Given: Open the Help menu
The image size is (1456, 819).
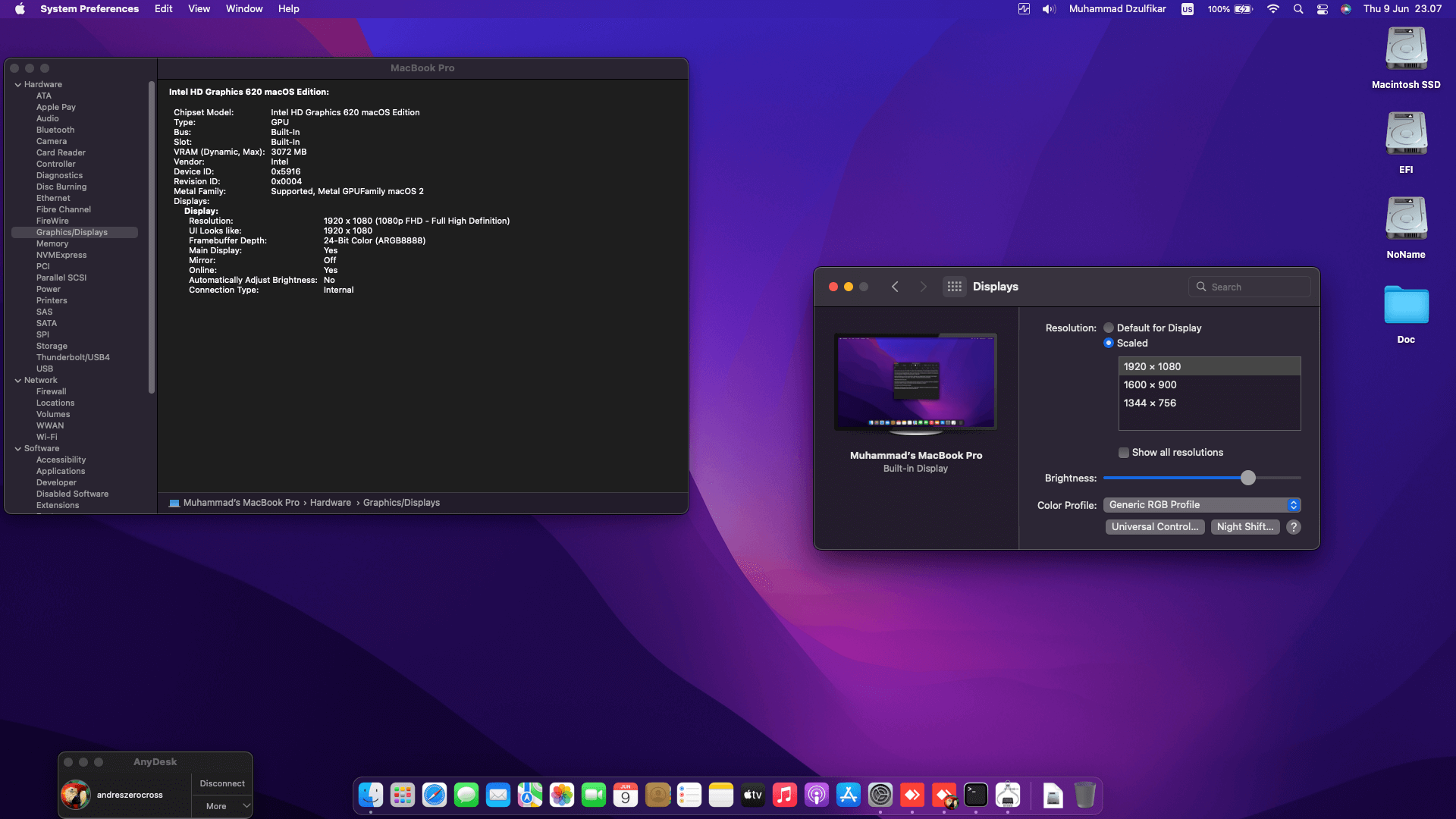Looking at the screenshot, I should [x=288, y=9].
